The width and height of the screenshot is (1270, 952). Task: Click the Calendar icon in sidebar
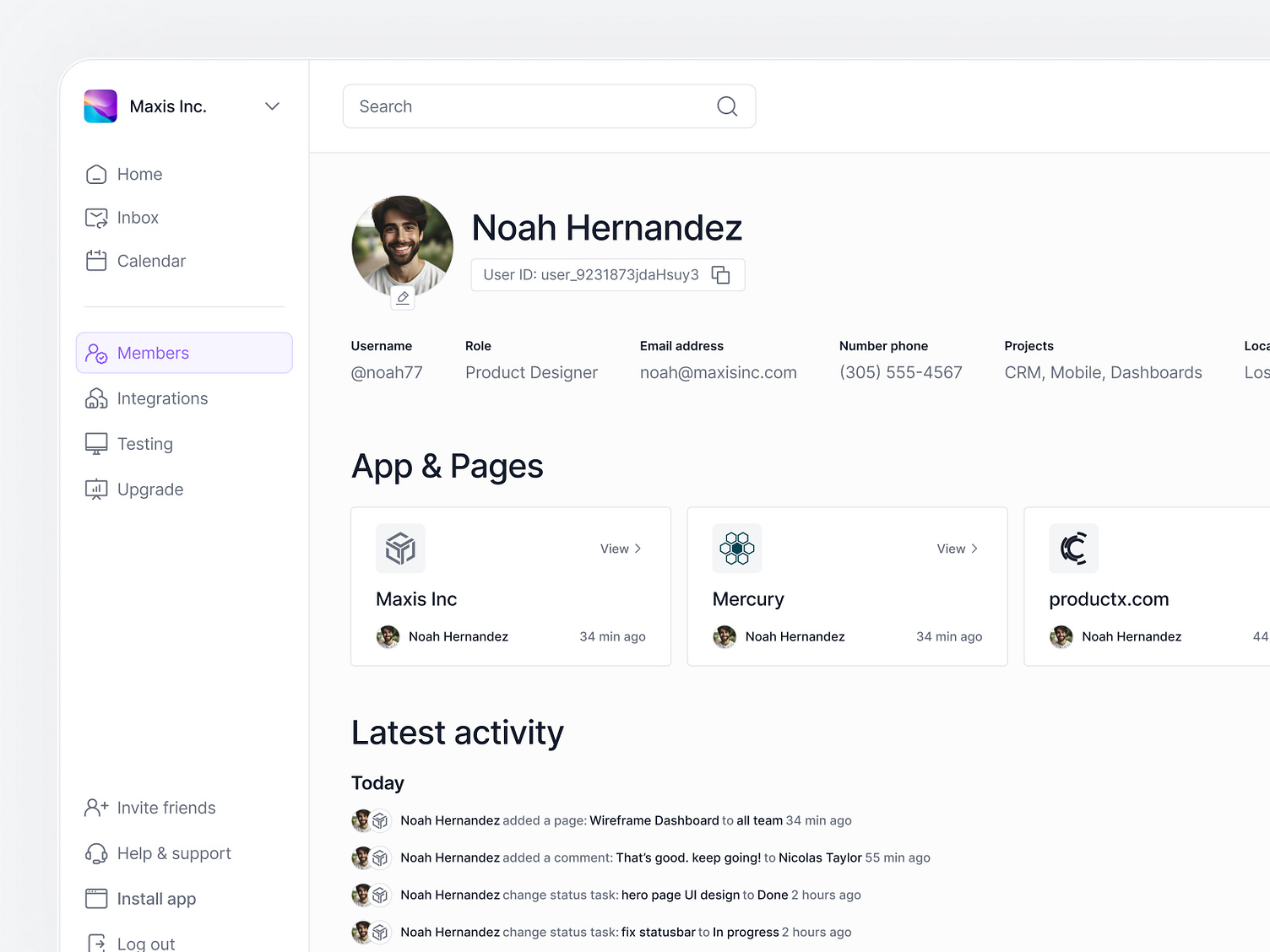[x=96, y=261]
